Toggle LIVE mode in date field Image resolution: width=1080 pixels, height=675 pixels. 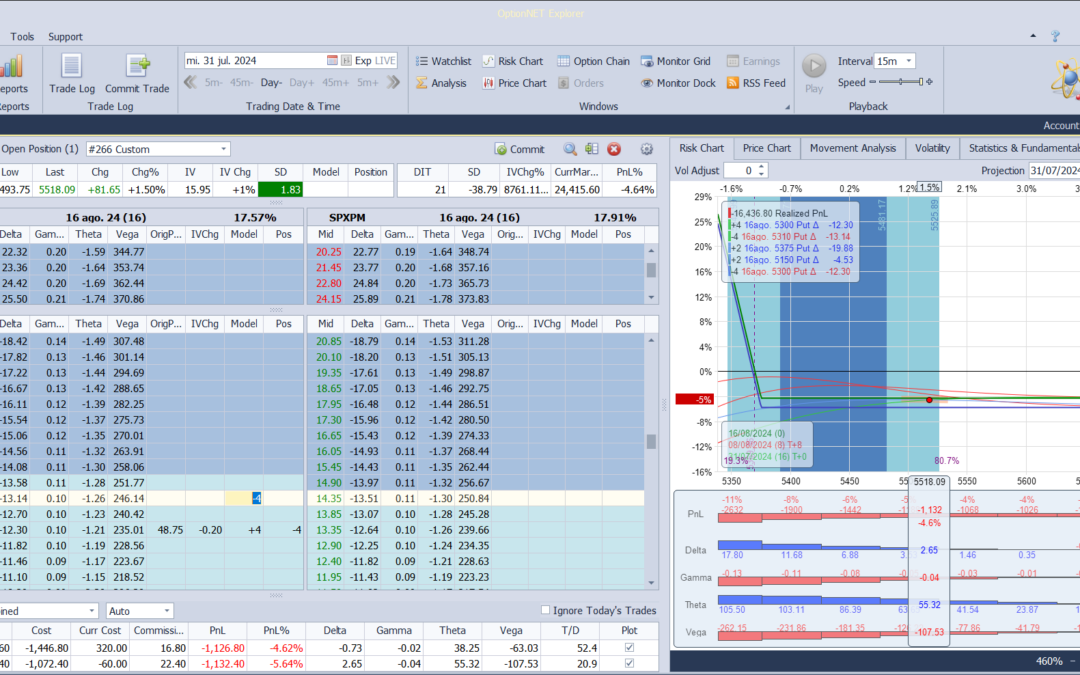384,61
